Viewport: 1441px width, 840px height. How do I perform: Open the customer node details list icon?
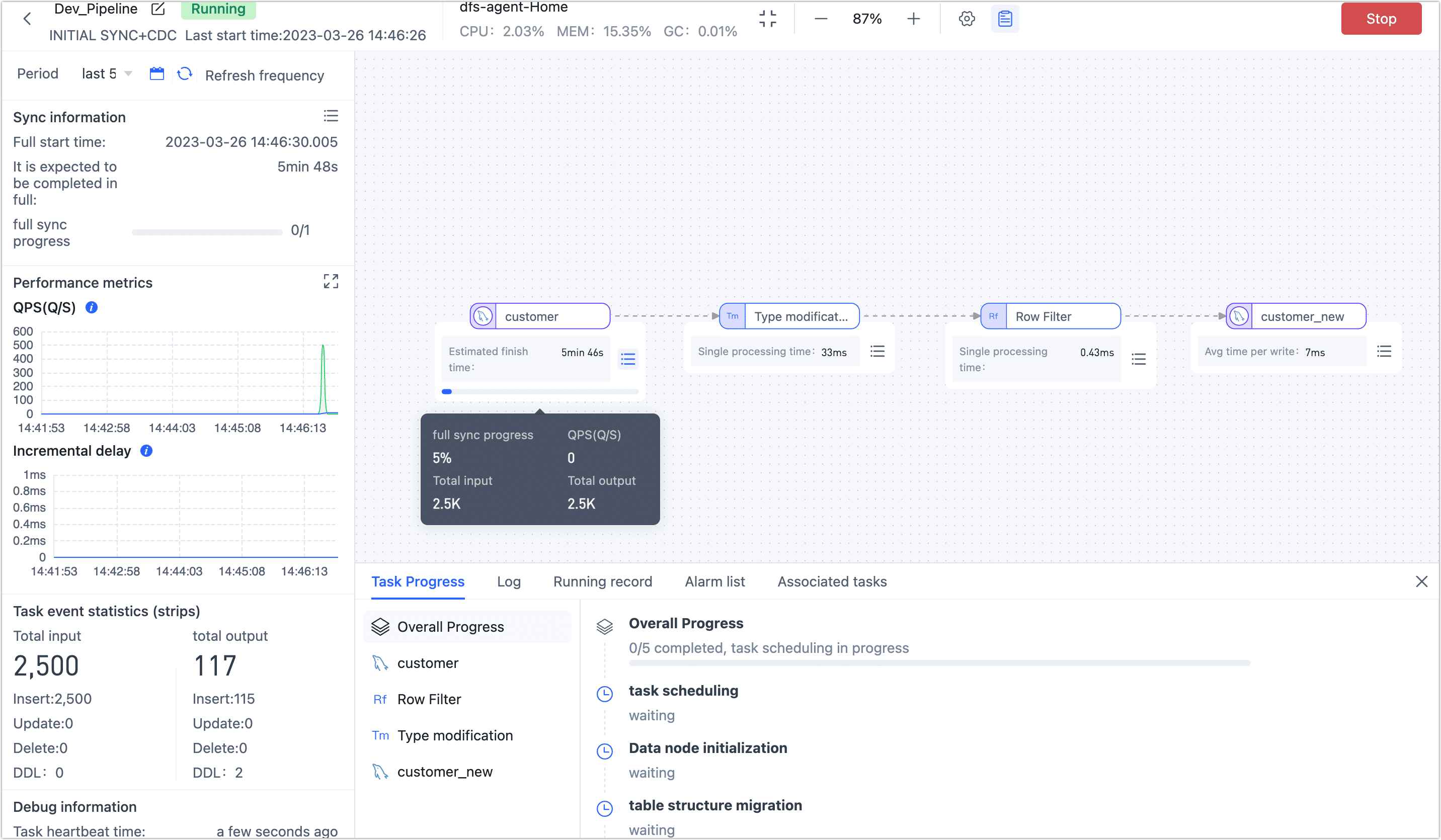click(x=627, y=359)
